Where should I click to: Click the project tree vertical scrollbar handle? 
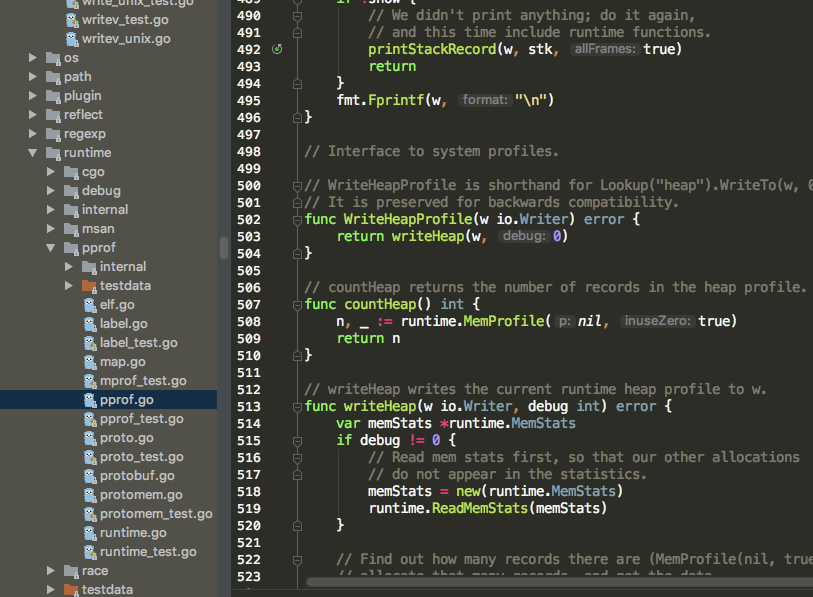tap(224, 247)
